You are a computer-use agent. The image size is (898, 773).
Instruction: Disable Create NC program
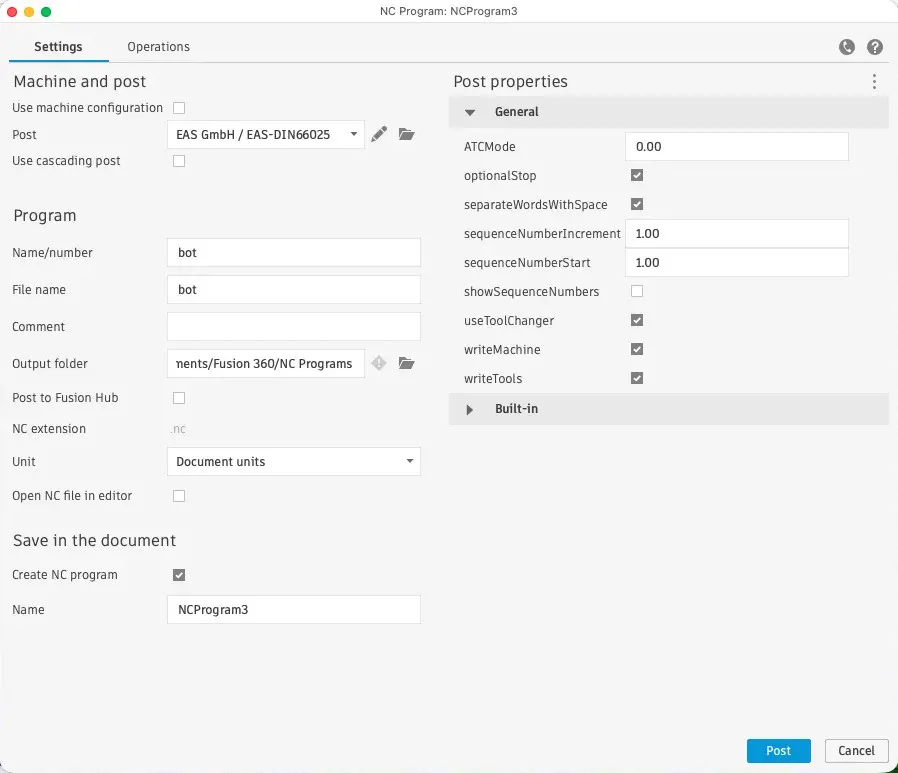click(x=179, y=575)
